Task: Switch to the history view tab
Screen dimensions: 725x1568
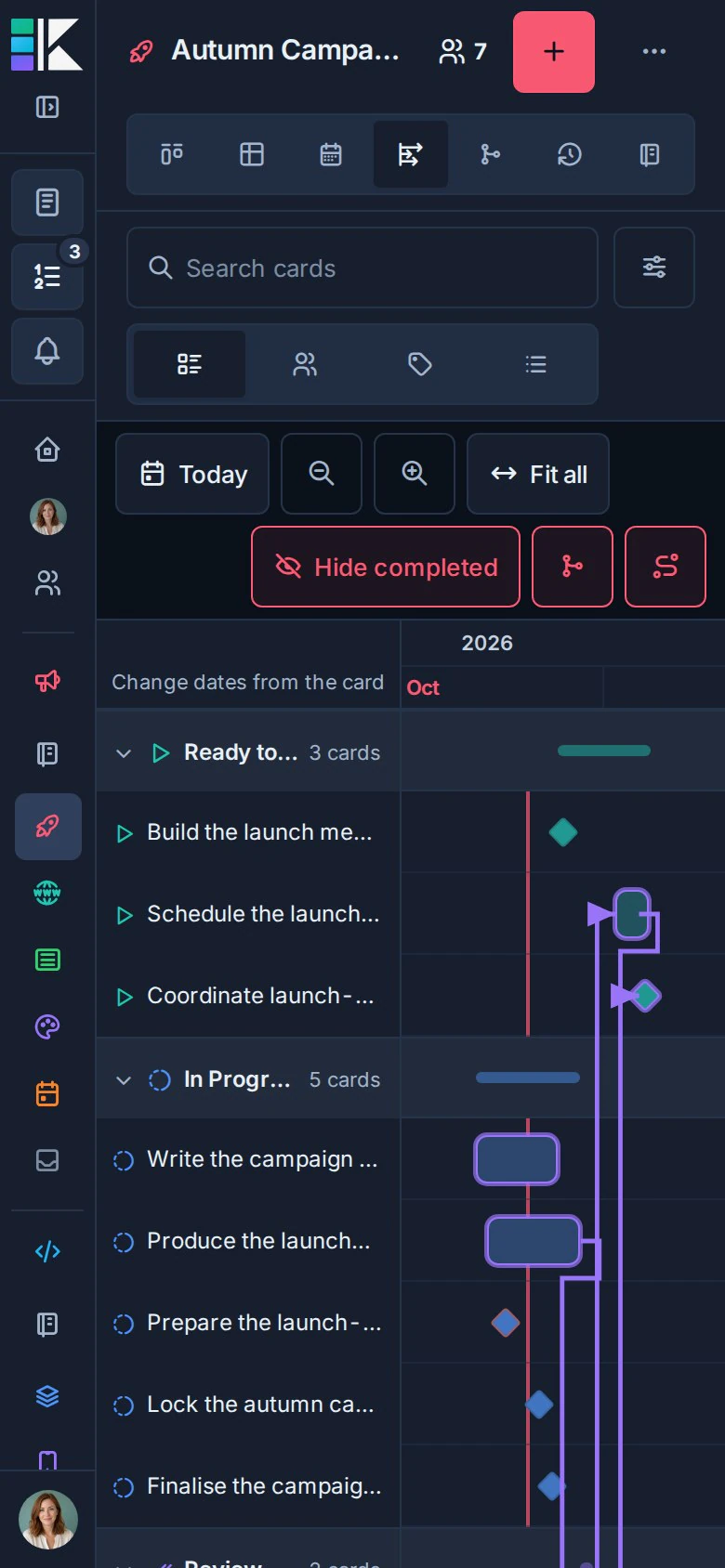Action: click(x=570, y=154)
